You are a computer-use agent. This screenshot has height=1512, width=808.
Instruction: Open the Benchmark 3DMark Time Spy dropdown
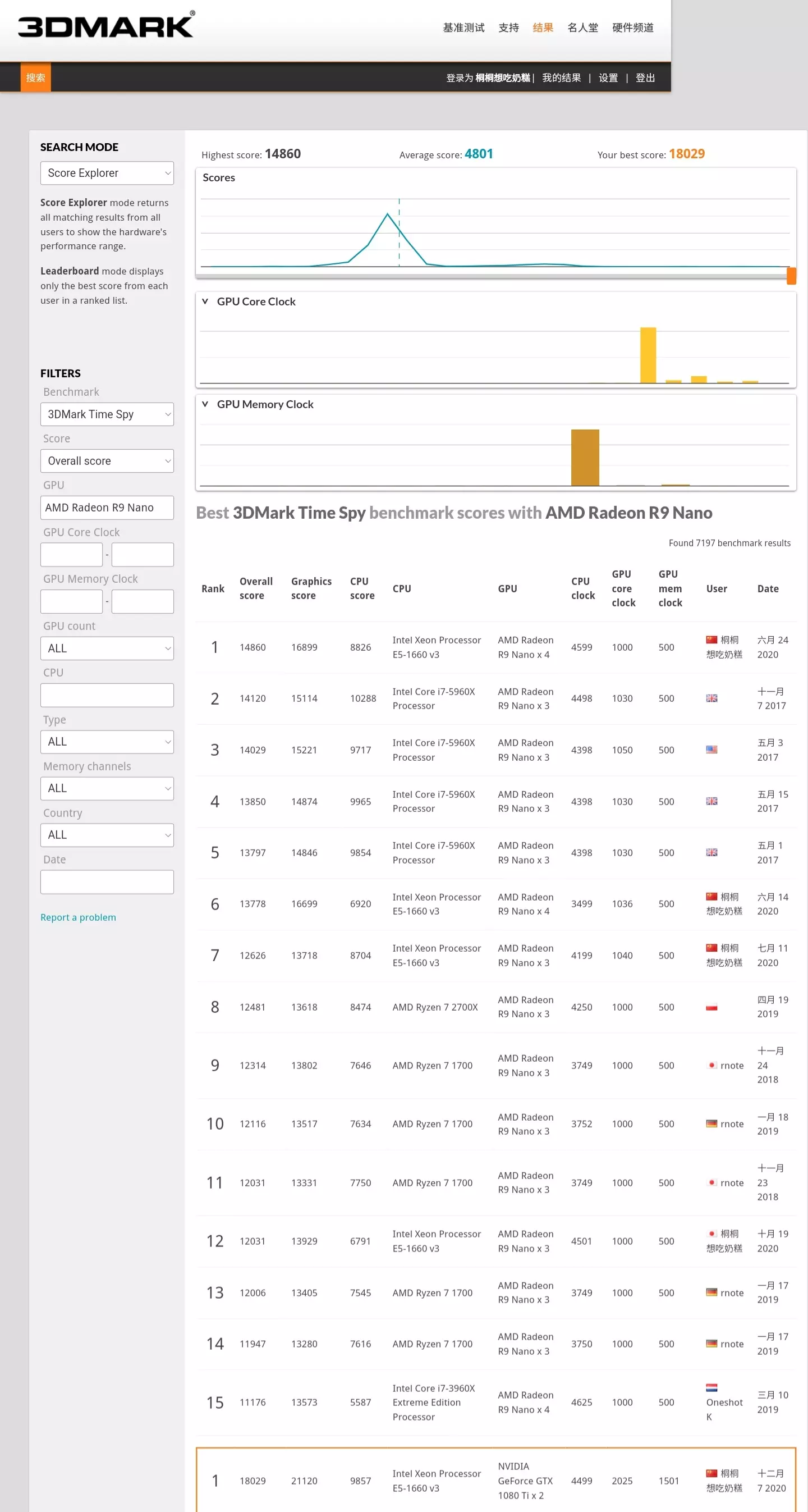[x=107, y=414]
